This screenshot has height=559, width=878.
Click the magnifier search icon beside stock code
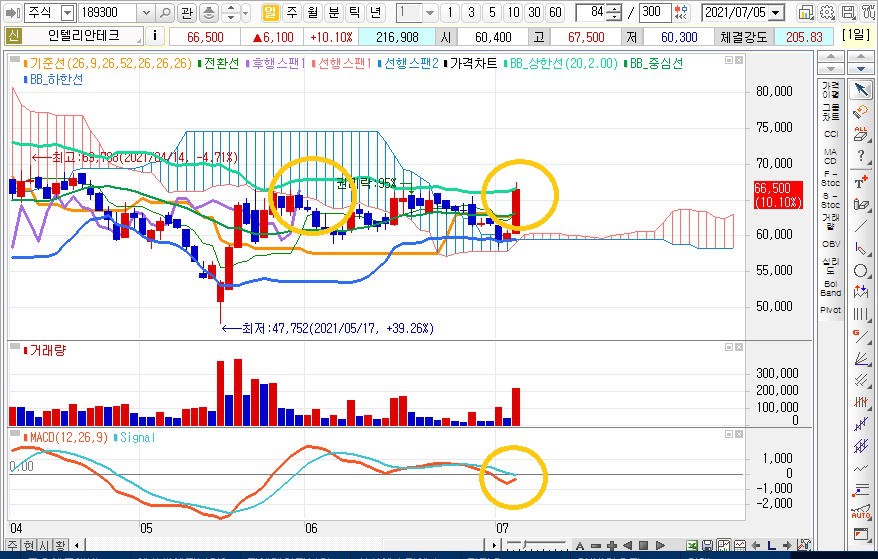click(x=165, y=12)
